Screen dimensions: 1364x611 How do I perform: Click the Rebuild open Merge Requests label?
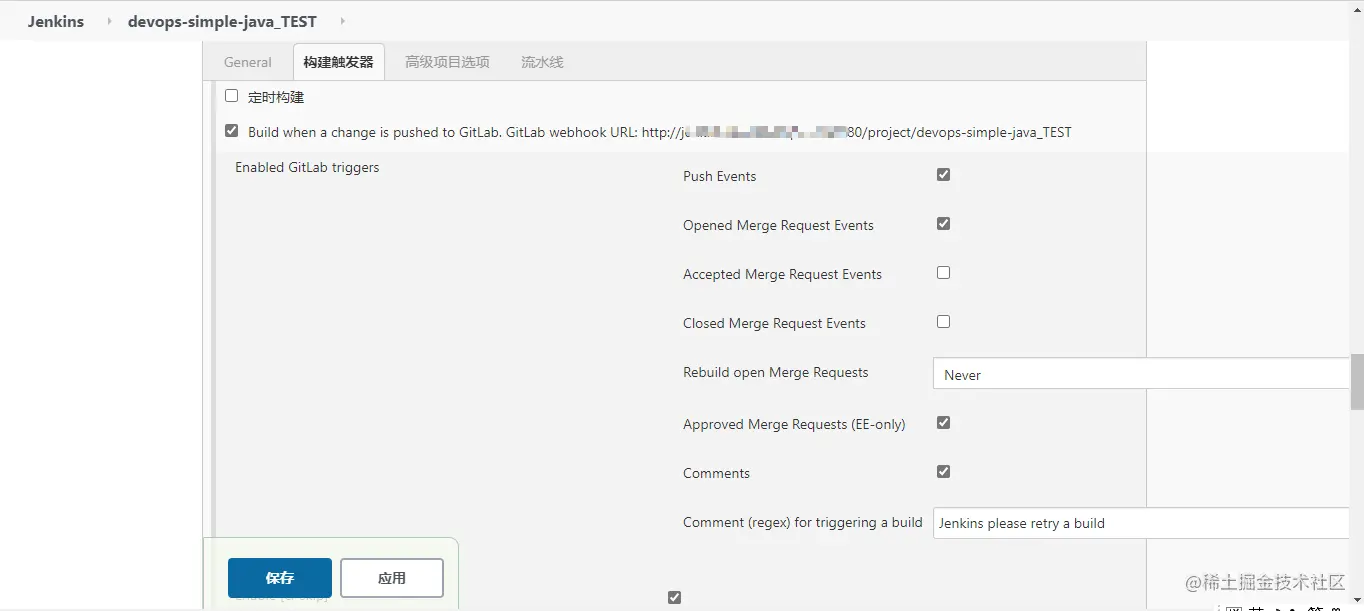pos(776,372)
